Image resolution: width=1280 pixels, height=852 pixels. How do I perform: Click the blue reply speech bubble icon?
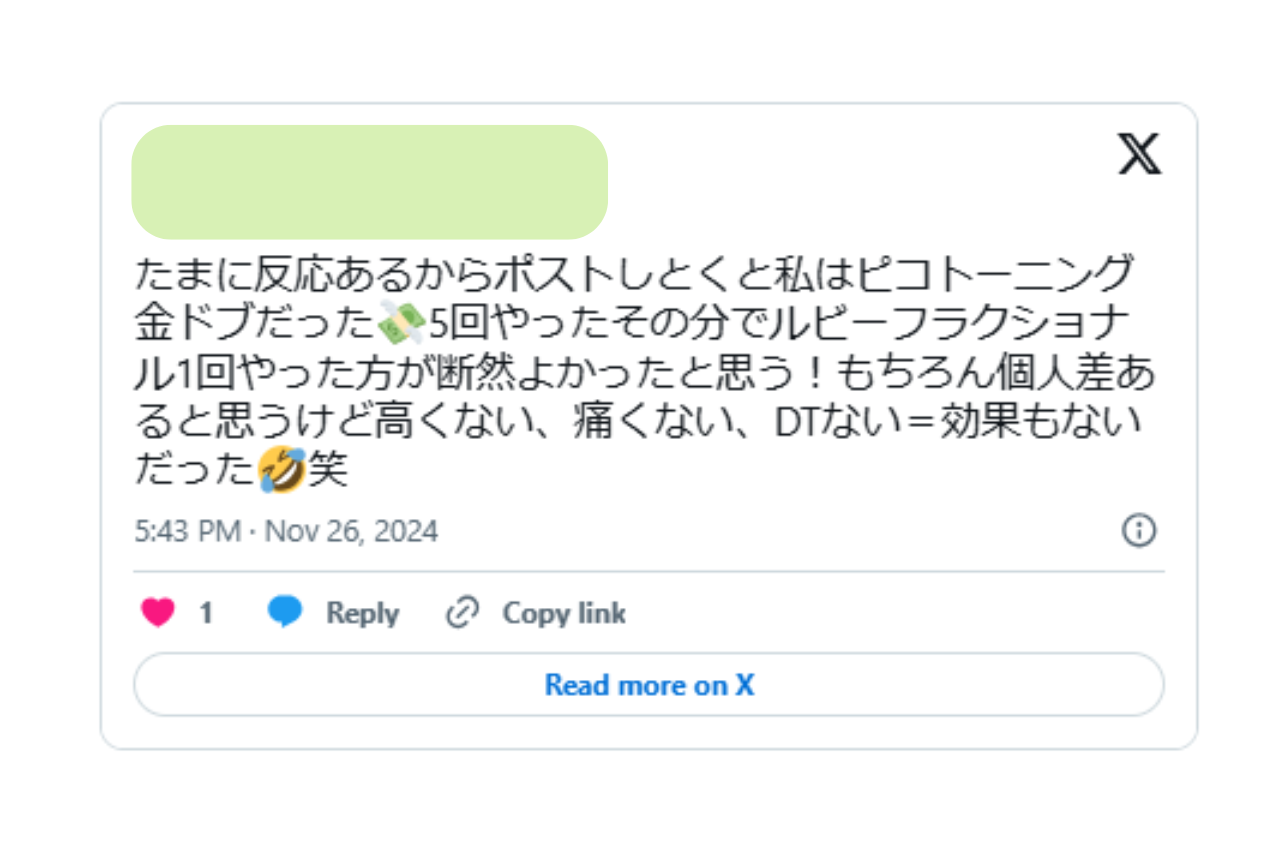point(285,612)
